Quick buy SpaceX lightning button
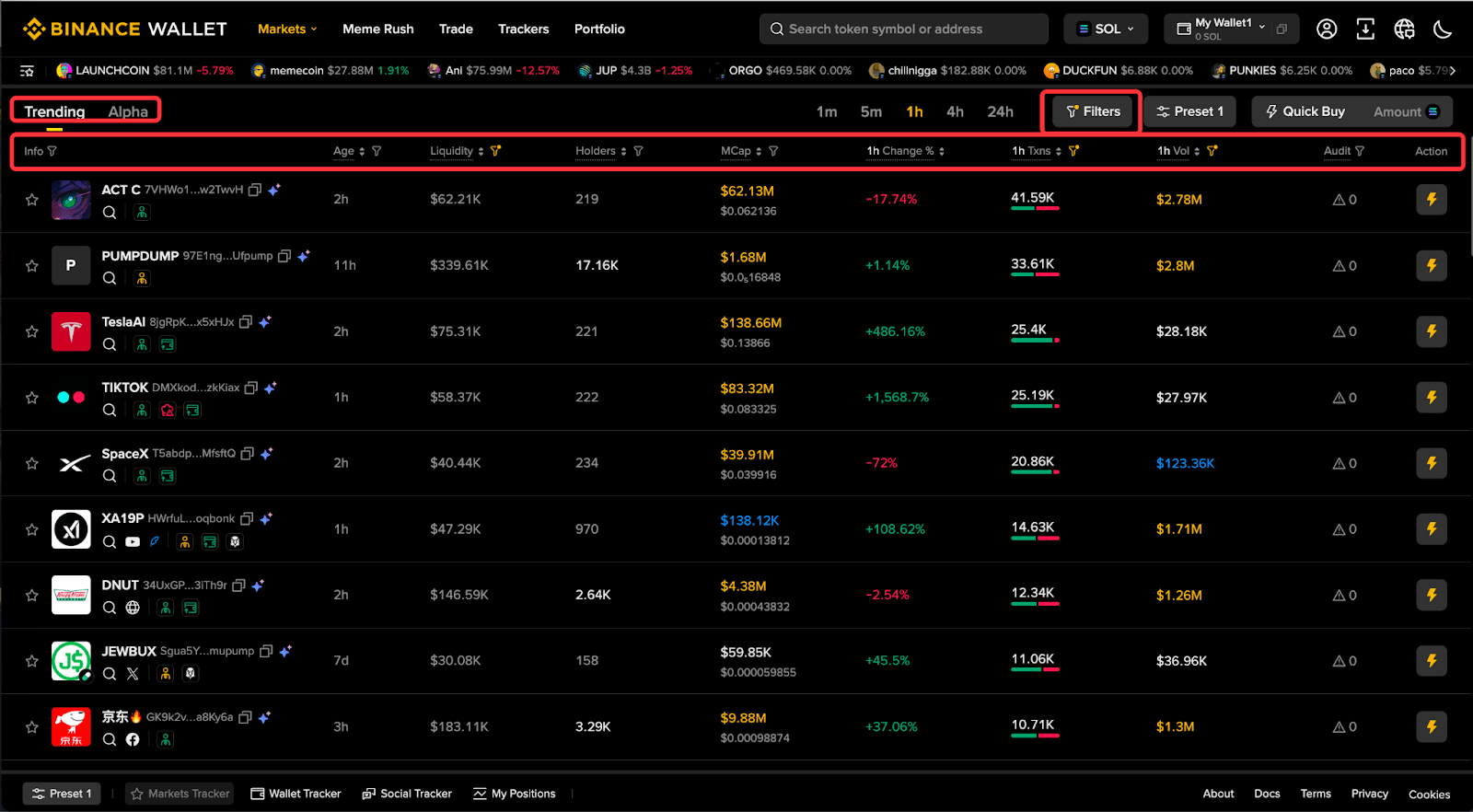The image size is (1473, 812). [x=1432, y=463]
